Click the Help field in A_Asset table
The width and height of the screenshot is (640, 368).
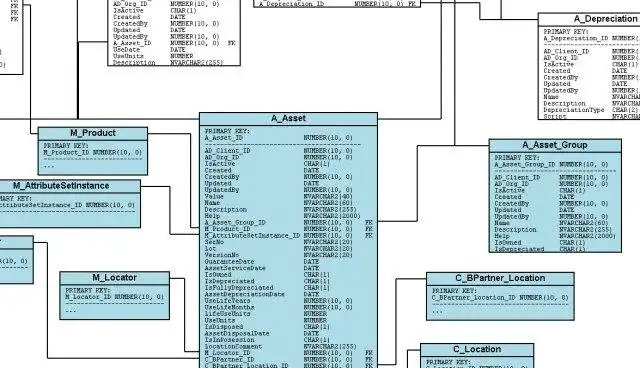click(x=282, y=216)
